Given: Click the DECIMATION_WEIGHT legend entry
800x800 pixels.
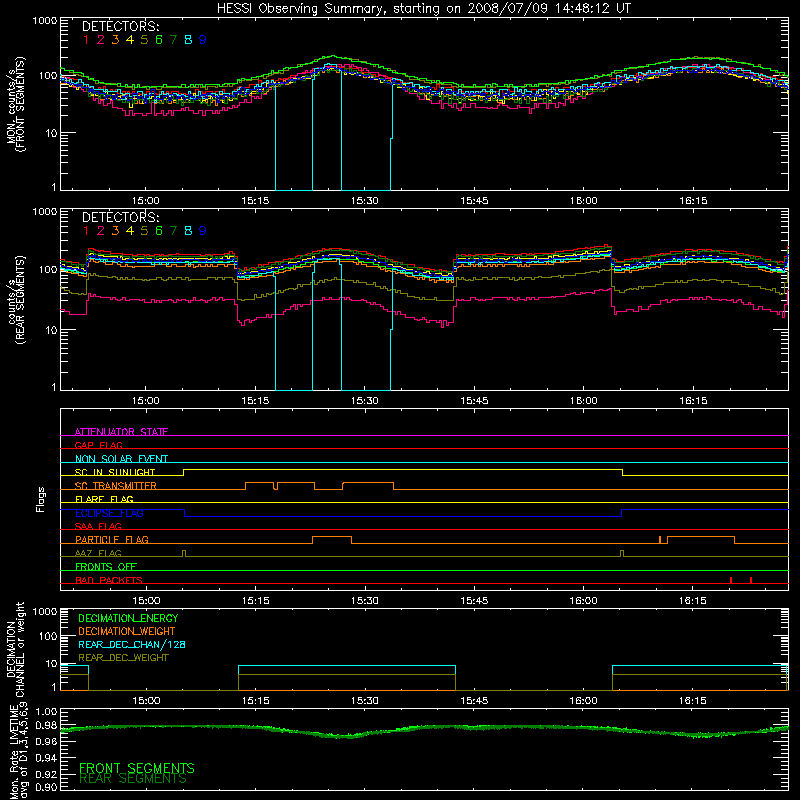Looking at the screenshot, I should 127,631.
